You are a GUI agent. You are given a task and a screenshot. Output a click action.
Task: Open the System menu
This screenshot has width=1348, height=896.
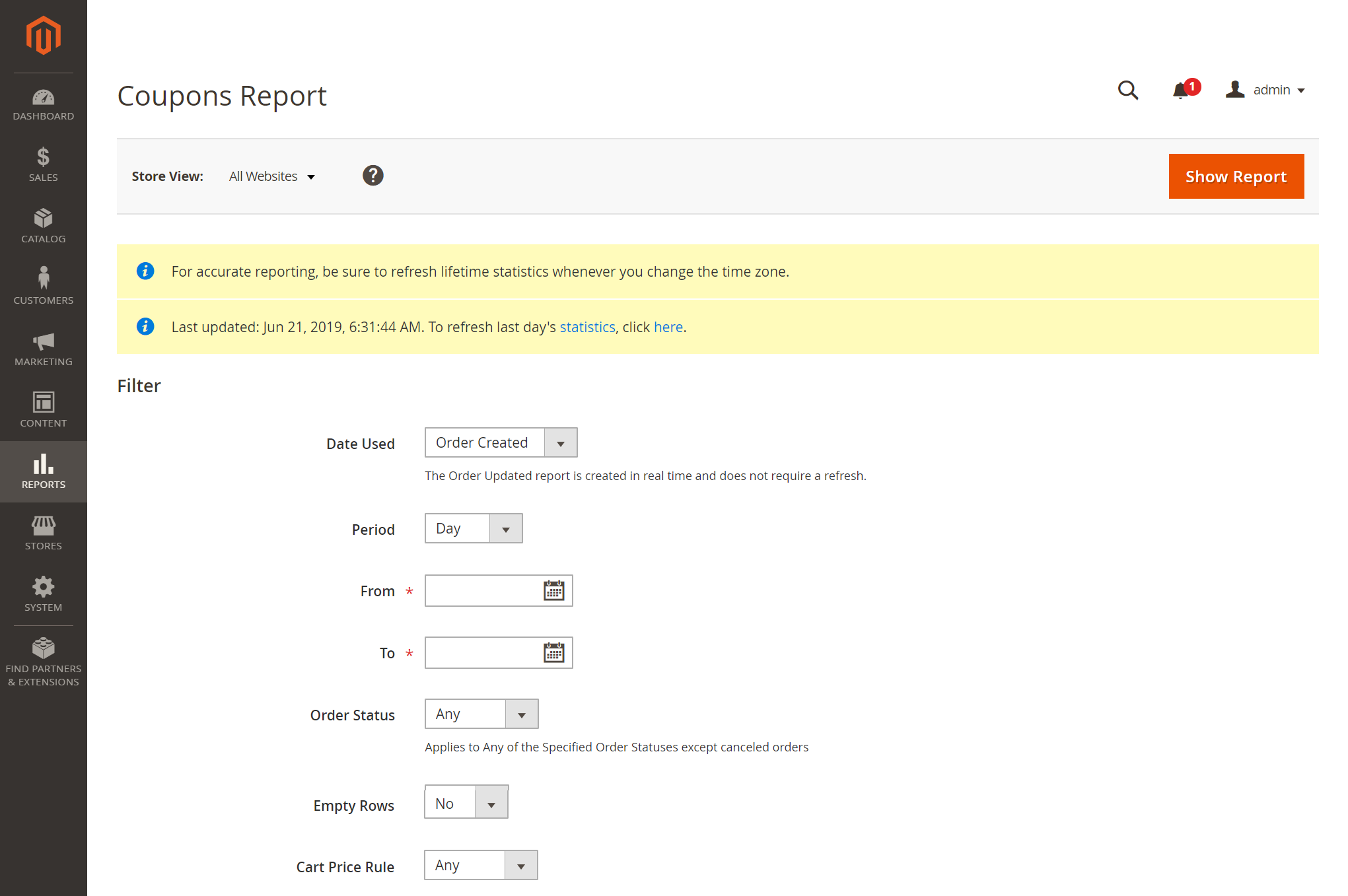pos(44,595)
